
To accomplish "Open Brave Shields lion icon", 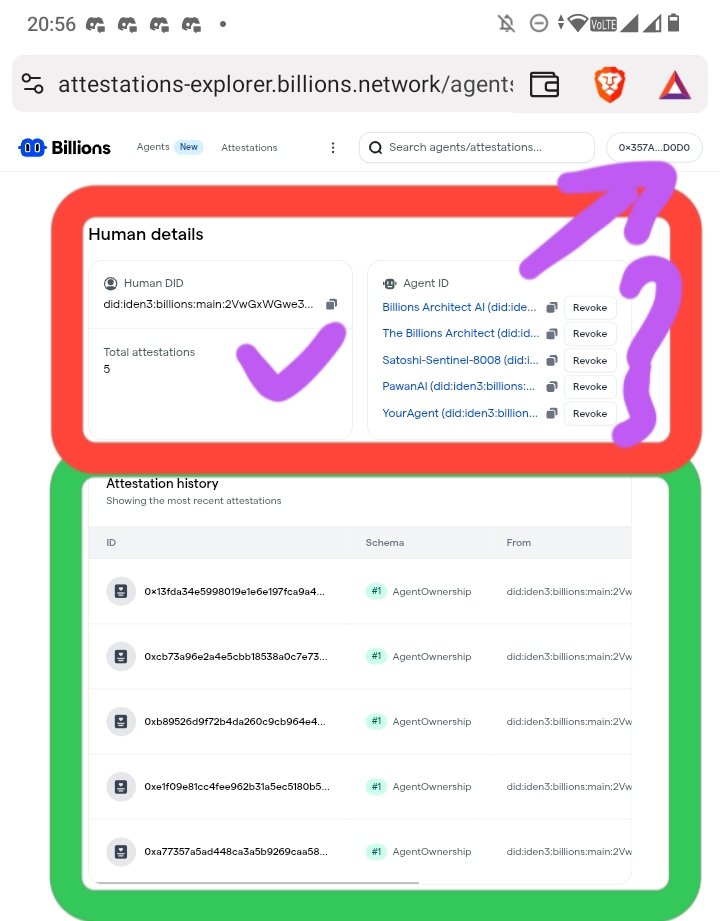I will (610, 84).
